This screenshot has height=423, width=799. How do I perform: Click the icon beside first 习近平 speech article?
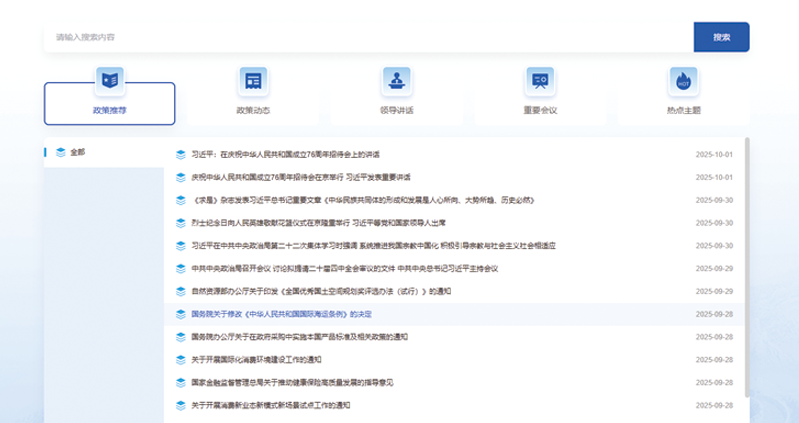pos(181,154)
